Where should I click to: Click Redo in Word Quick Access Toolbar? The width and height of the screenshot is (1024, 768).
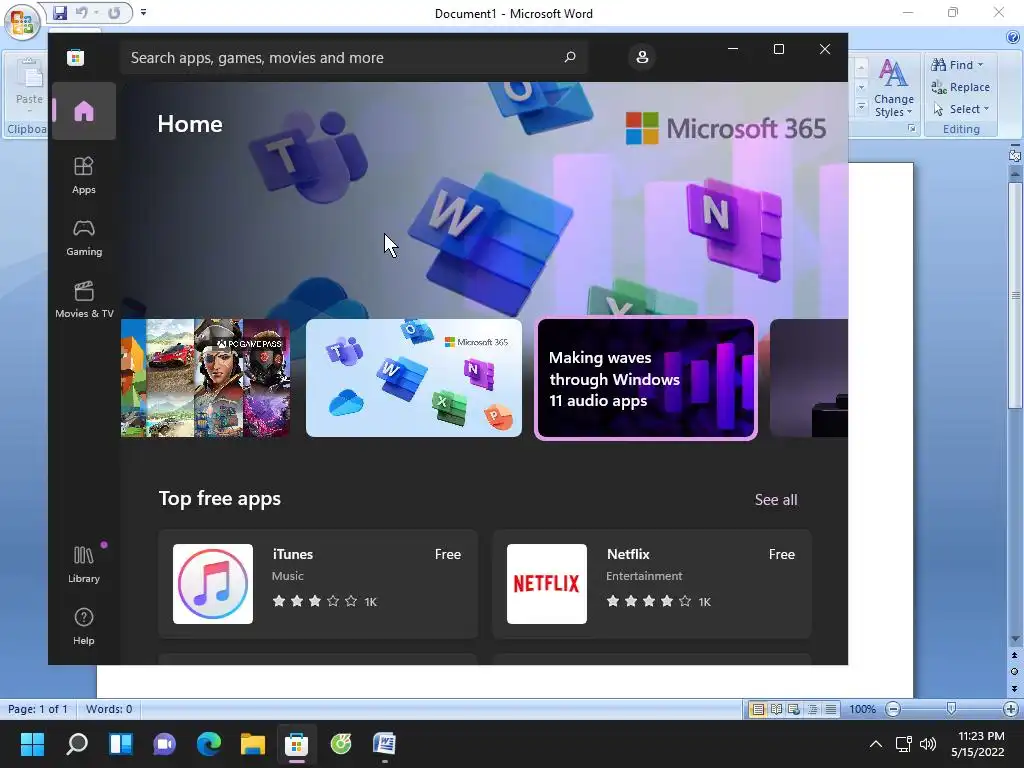114,12
